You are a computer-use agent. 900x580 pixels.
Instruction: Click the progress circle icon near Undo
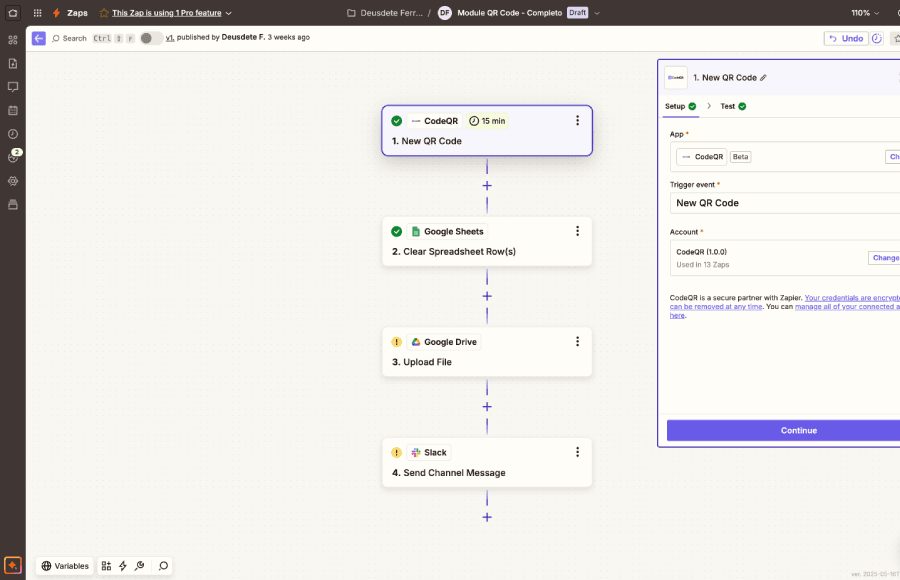876,37
